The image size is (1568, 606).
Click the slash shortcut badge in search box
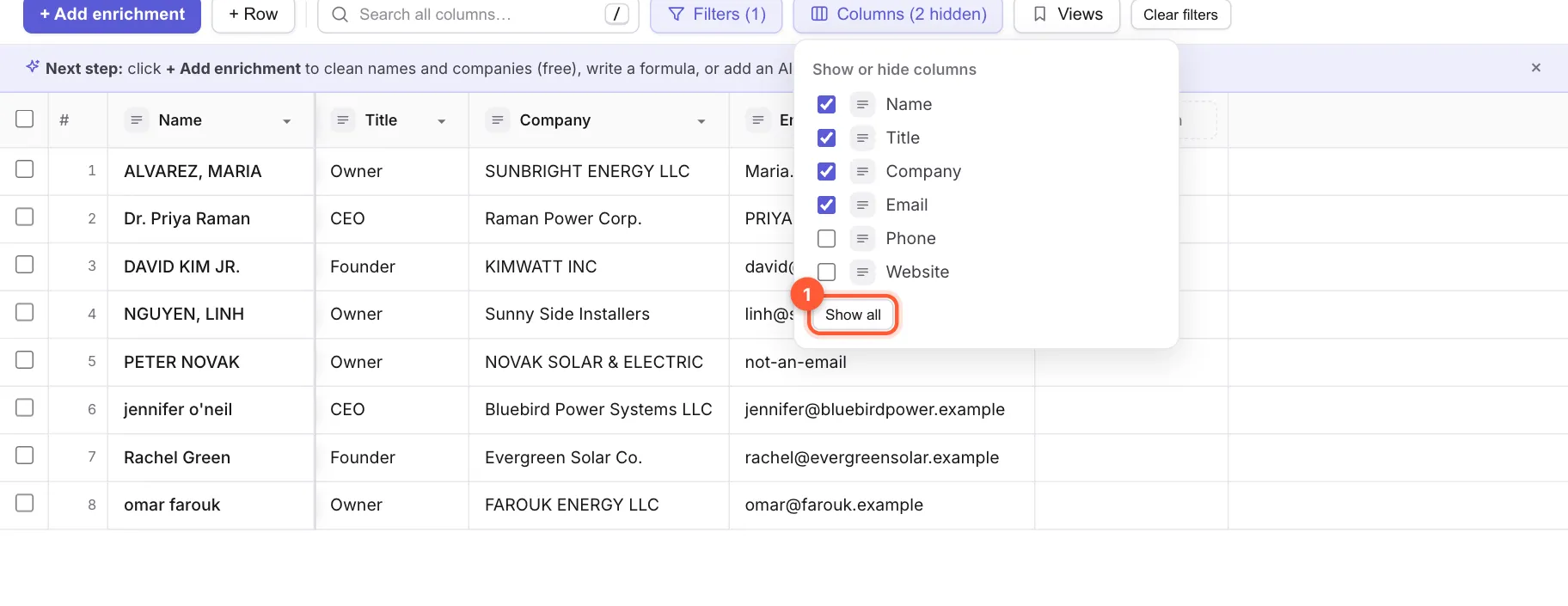[x=616, y=15]
